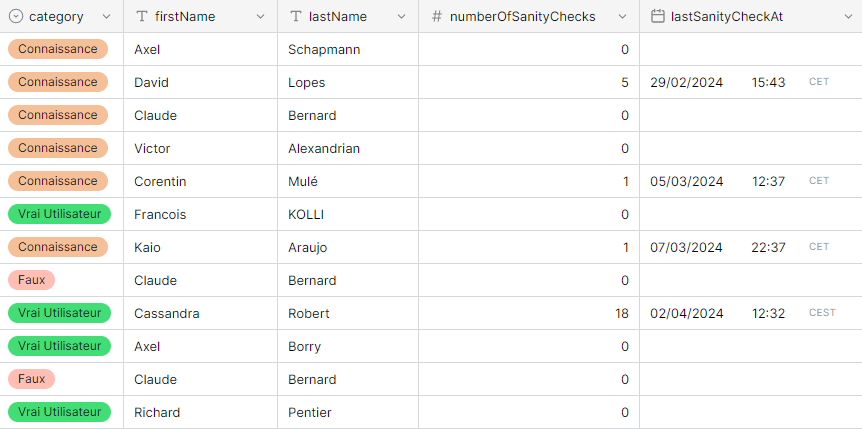Select the first name cell David

click(x=153, y=82)
